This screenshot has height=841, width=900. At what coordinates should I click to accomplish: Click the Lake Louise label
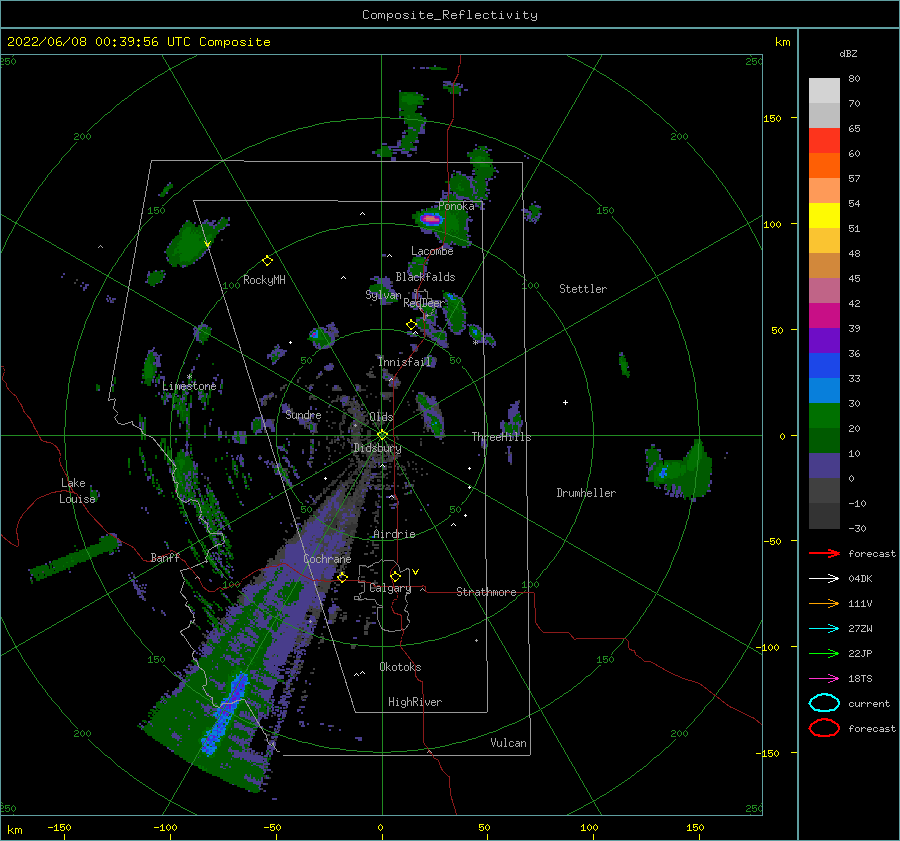(x=77, y=491)
